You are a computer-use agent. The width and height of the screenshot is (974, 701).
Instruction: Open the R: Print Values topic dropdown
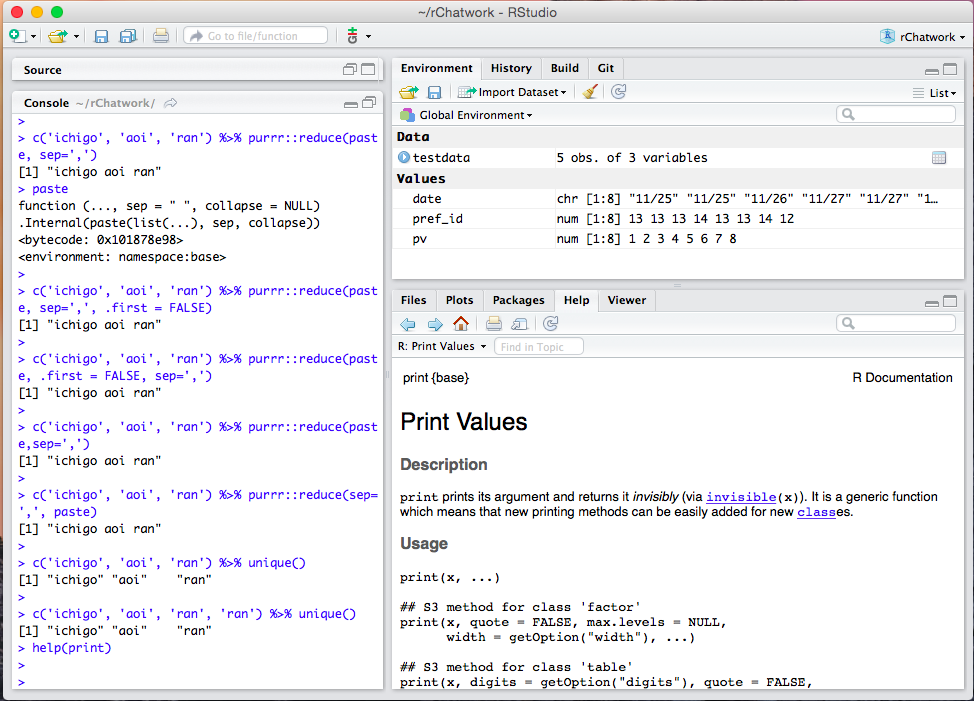click(x=442, y=346)
